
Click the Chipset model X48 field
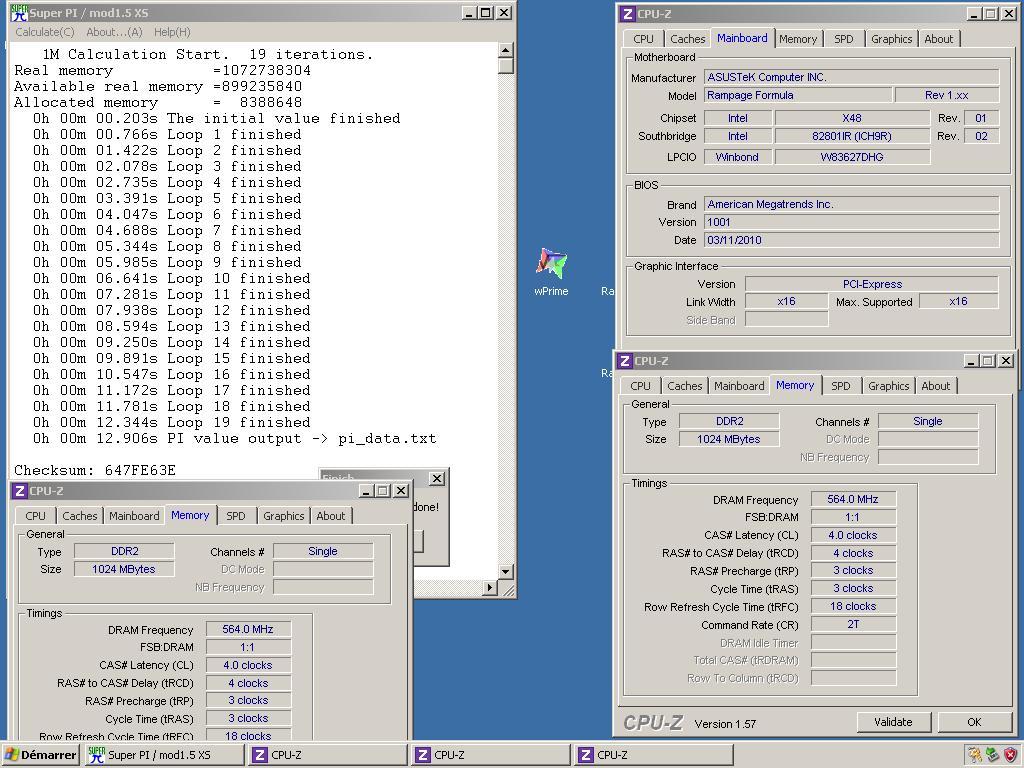(852, 118)
